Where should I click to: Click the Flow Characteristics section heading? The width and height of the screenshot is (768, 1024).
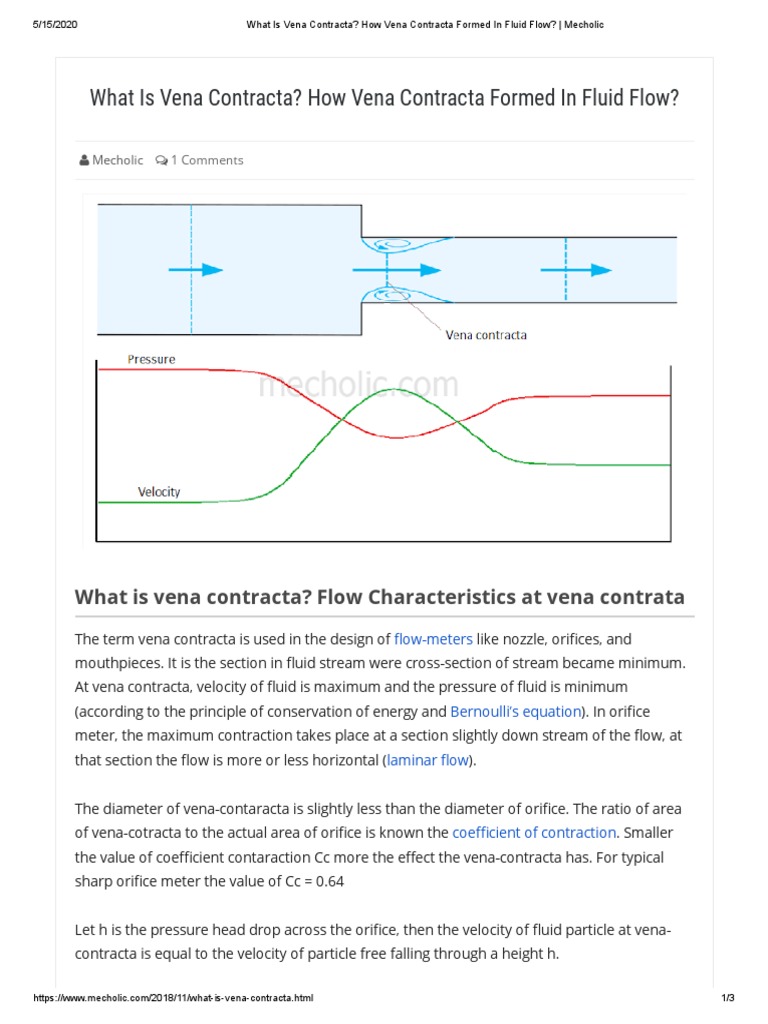tap(379, 597)
